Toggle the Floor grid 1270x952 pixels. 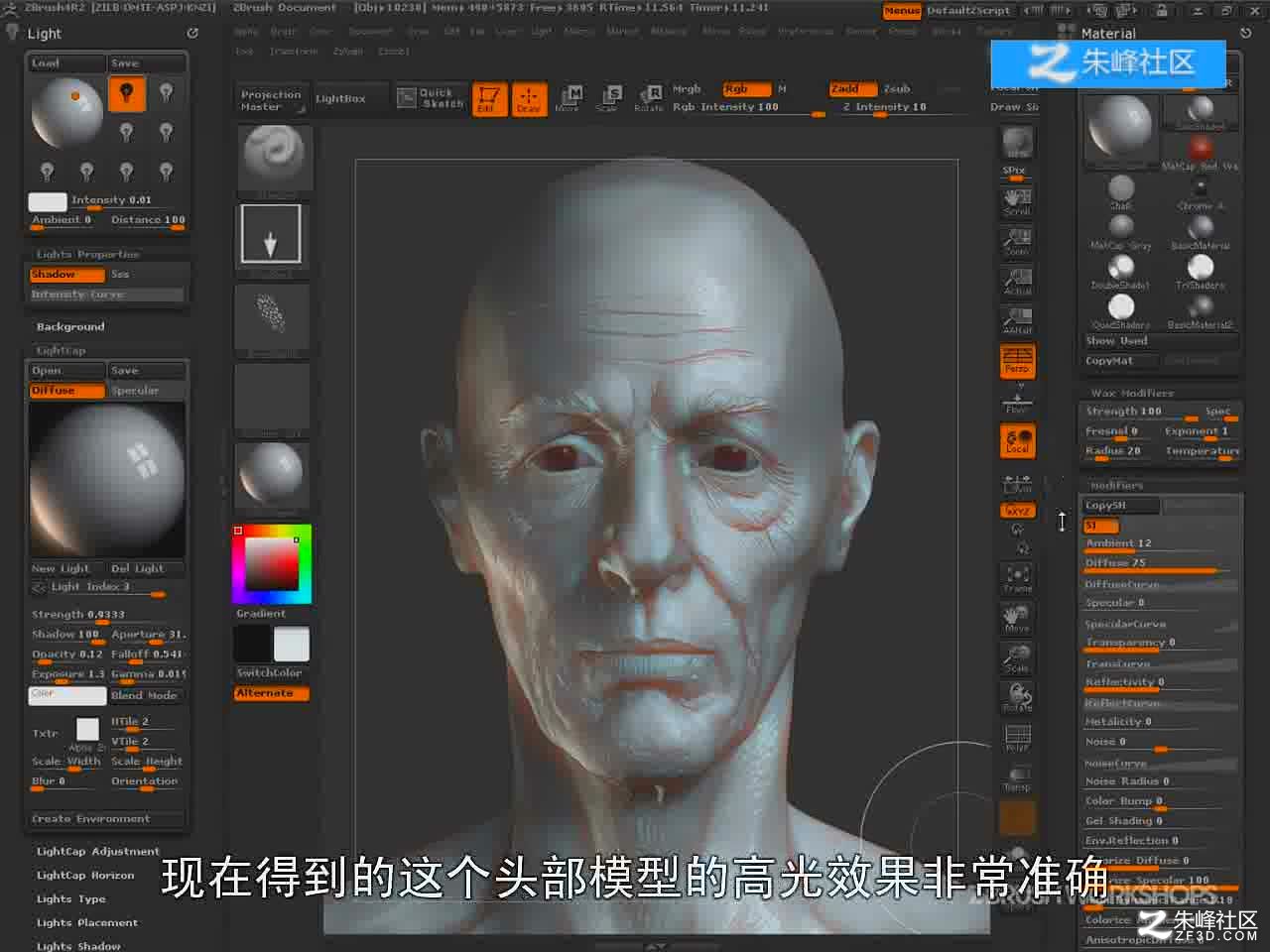[1017, 401]
